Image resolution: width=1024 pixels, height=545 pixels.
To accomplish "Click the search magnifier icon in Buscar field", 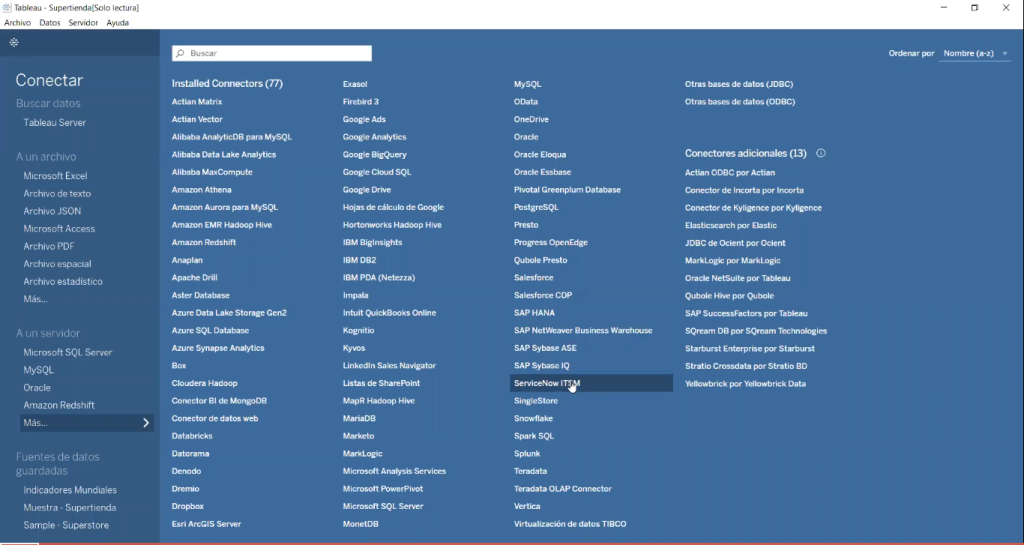I will 180,54.
